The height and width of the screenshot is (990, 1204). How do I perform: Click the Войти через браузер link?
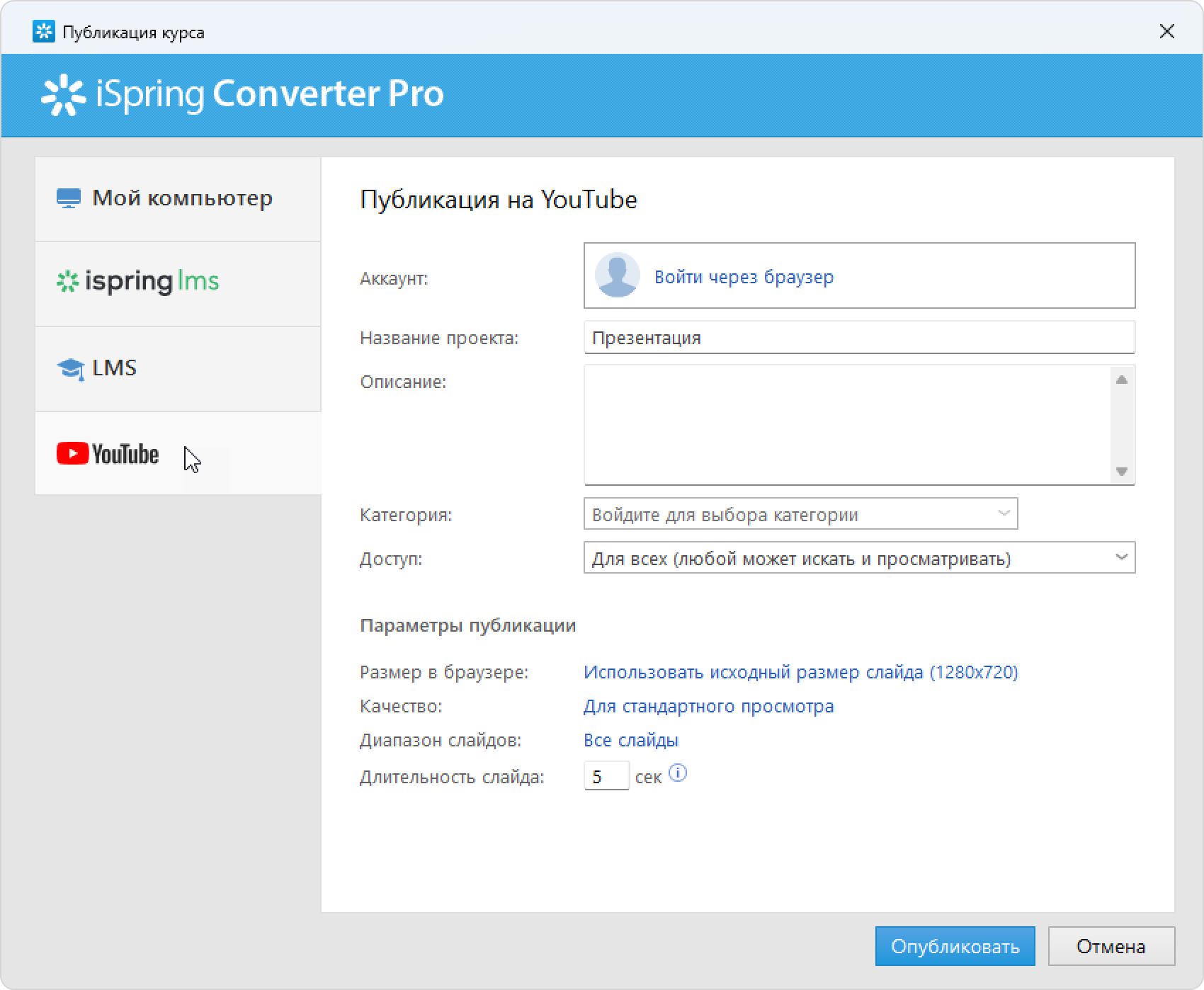tap(744, 277)
